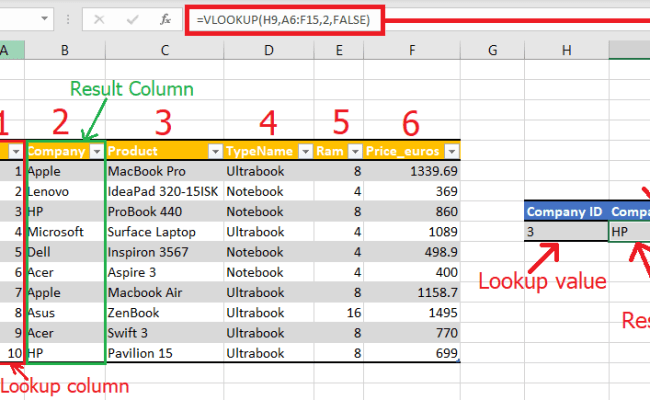The height and width of the screenshot is (400, 650).
Task: Select column B header
Action: pos(65,50)
